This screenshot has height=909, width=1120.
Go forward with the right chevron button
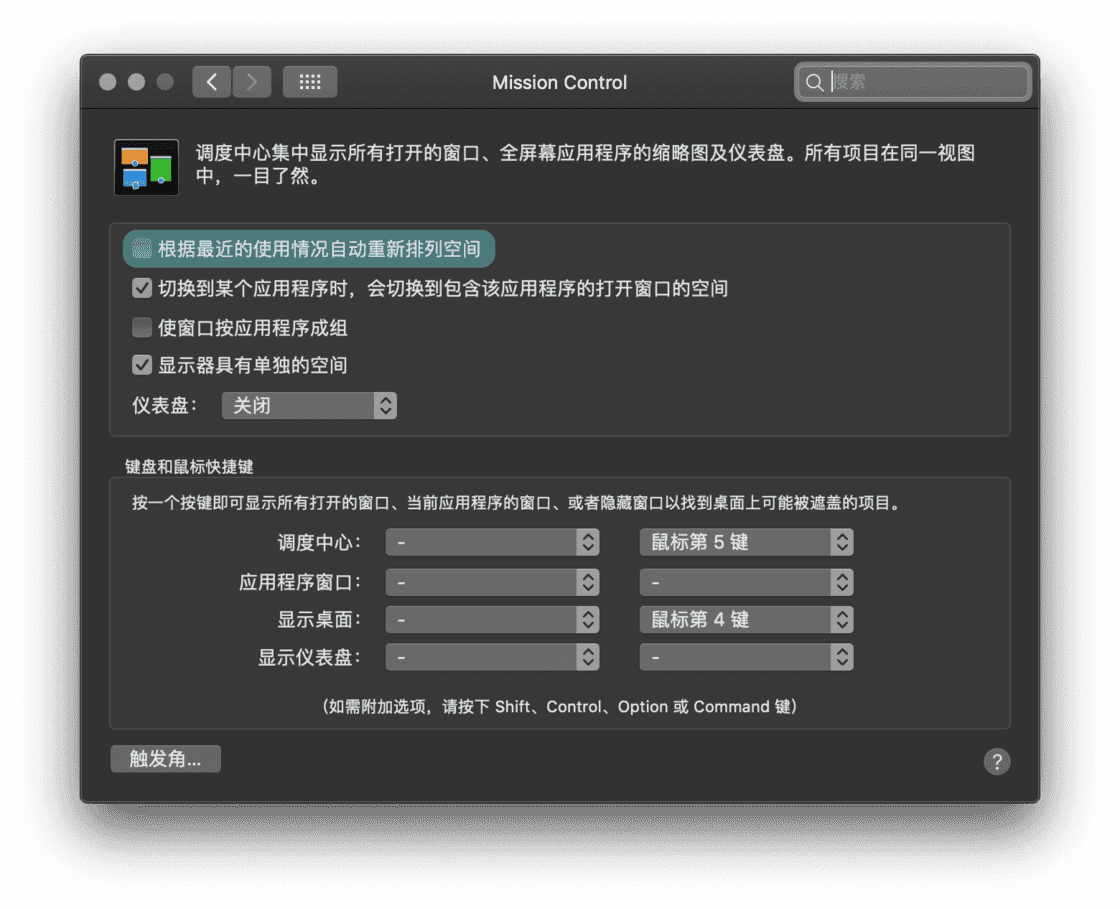click(251, 82)
